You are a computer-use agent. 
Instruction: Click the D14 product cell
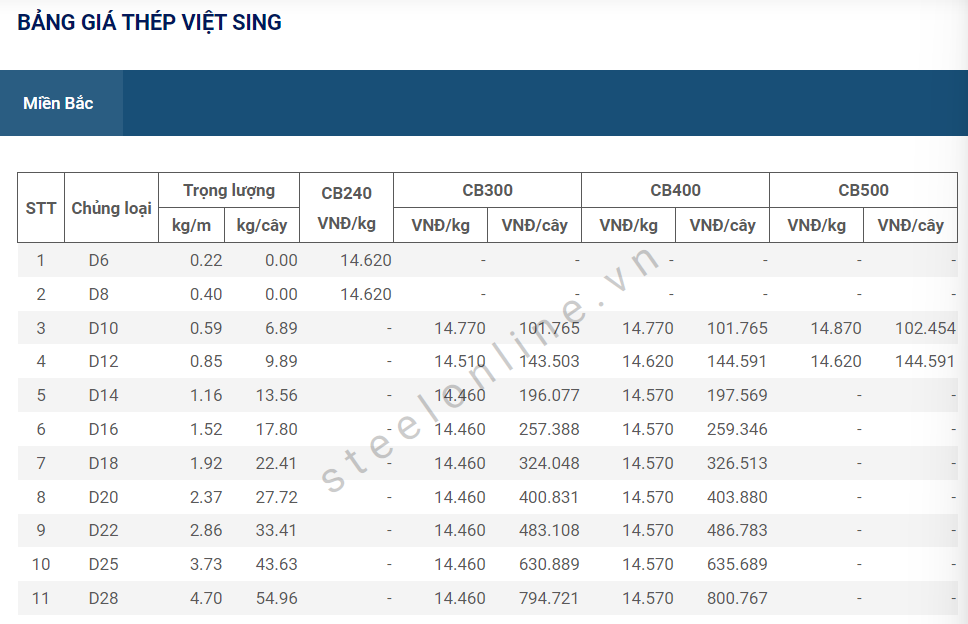pyautogui.click(x=103, y=396)
